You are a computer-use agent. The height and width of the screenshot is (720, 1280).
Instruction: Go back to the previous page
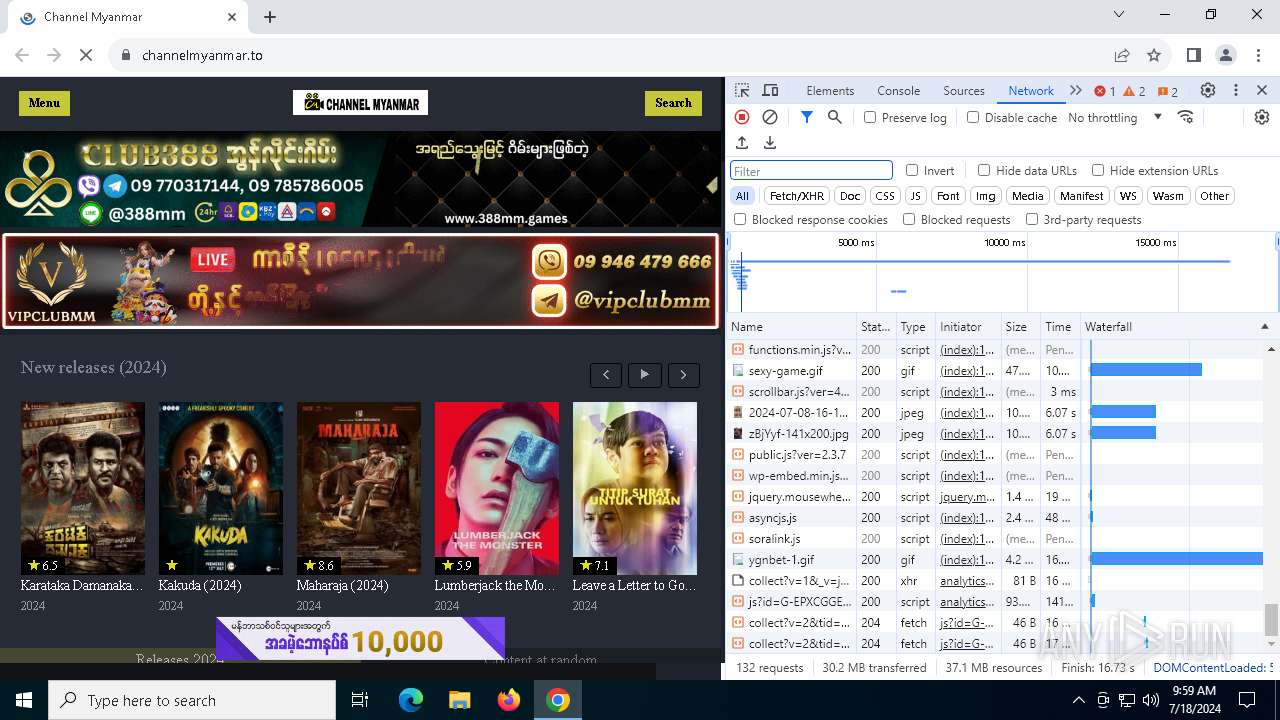pyautogui.click(x=22, y=55)
